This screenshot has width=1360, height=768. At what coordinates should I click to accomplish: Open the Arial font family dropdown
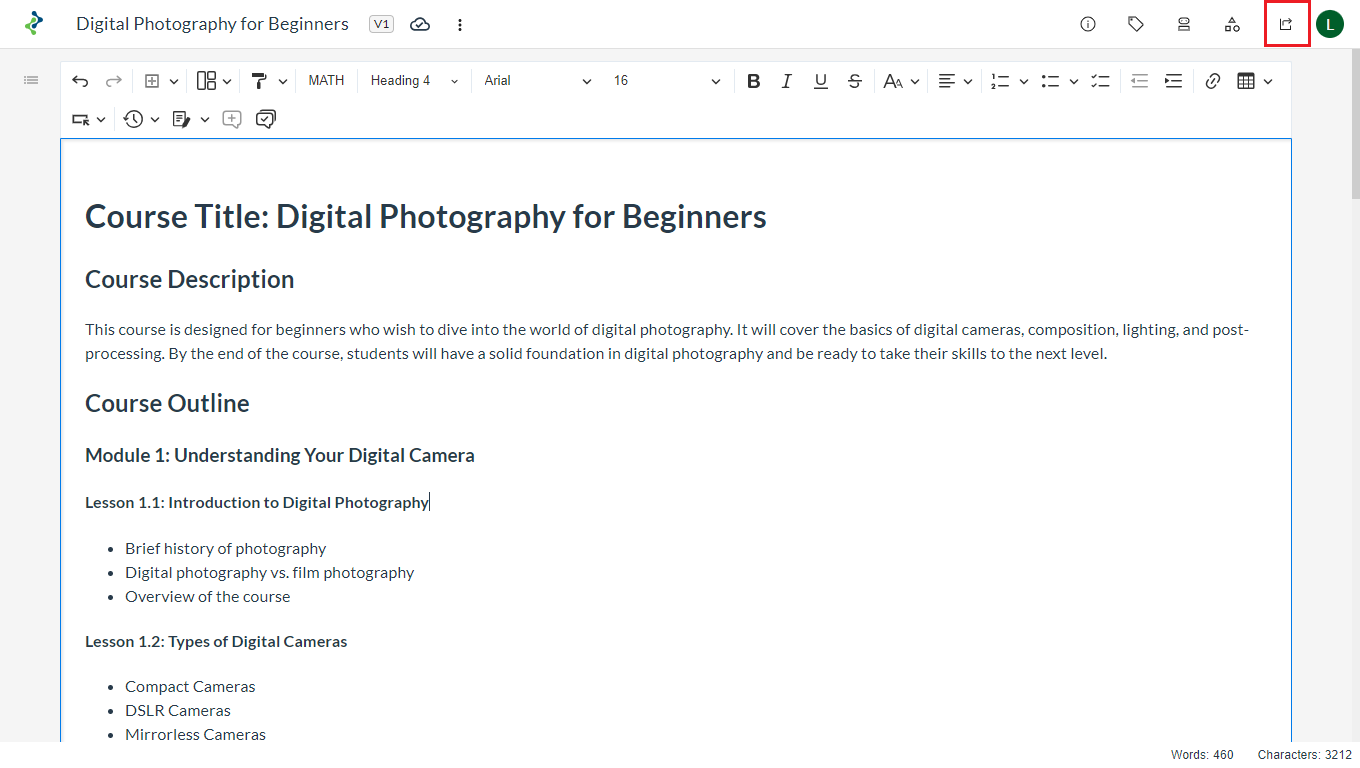537,81
